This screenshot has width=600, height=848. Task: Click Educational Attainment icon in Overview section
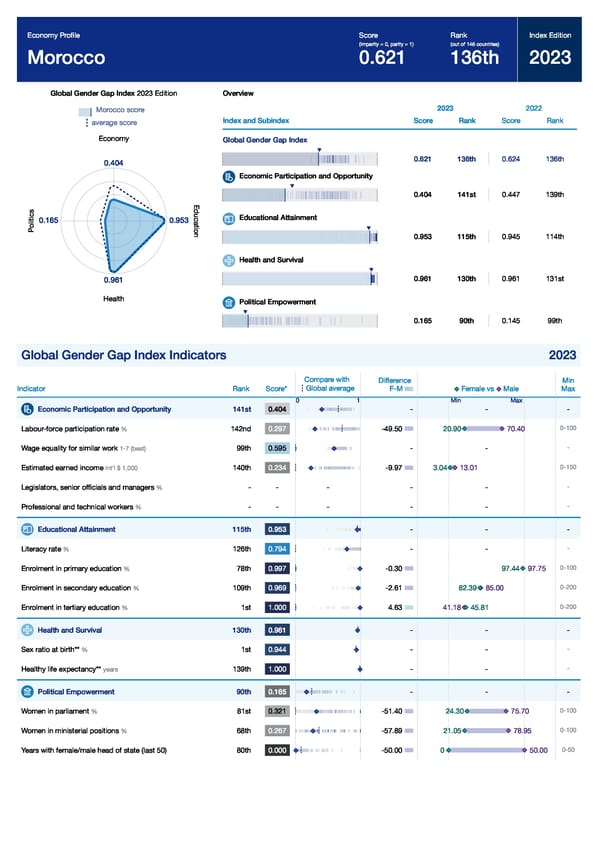coord(229,218)
